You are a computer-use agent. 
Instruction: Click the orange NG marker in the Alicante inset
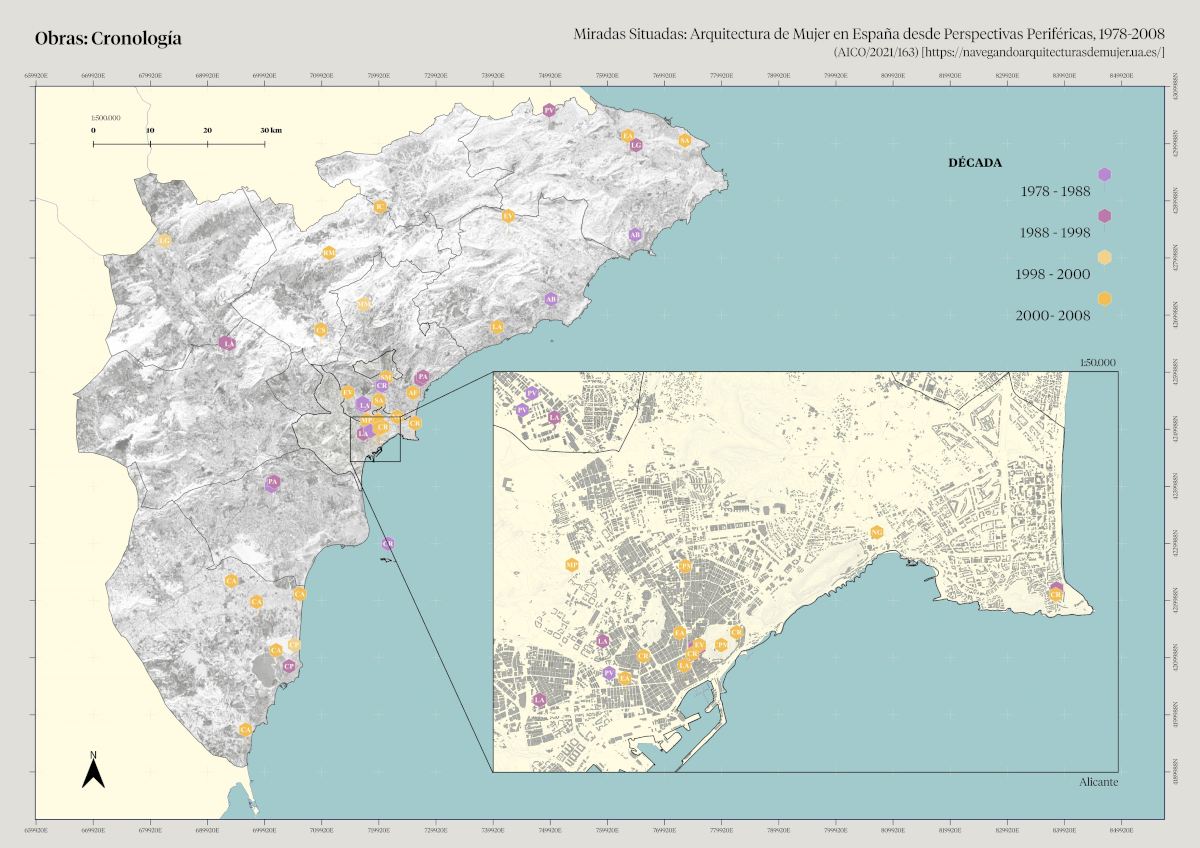pyautogui.click(x=876, y=532)
